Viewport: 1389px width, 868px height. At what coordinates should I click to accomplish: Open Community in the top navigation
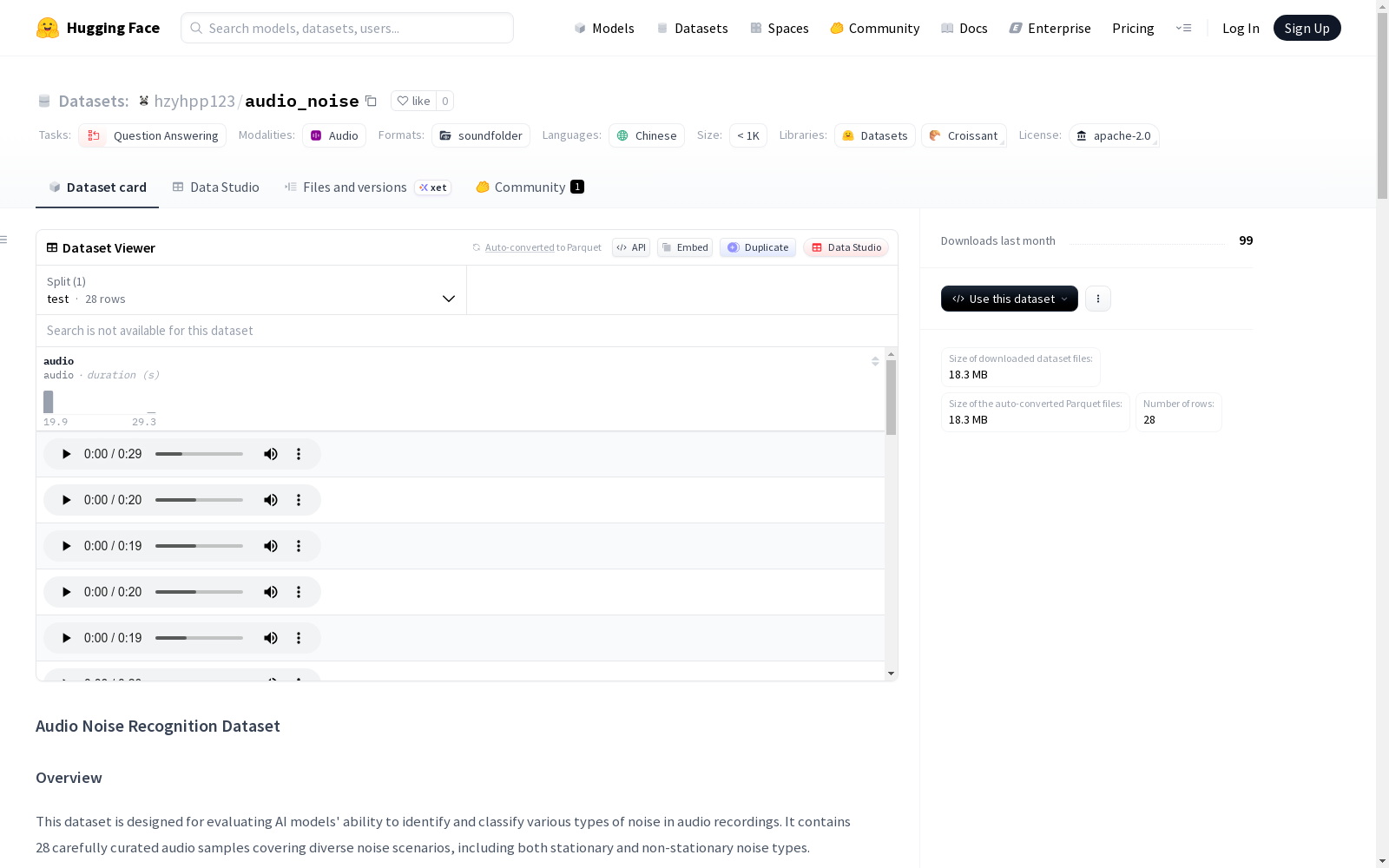(x=875, y=28)
